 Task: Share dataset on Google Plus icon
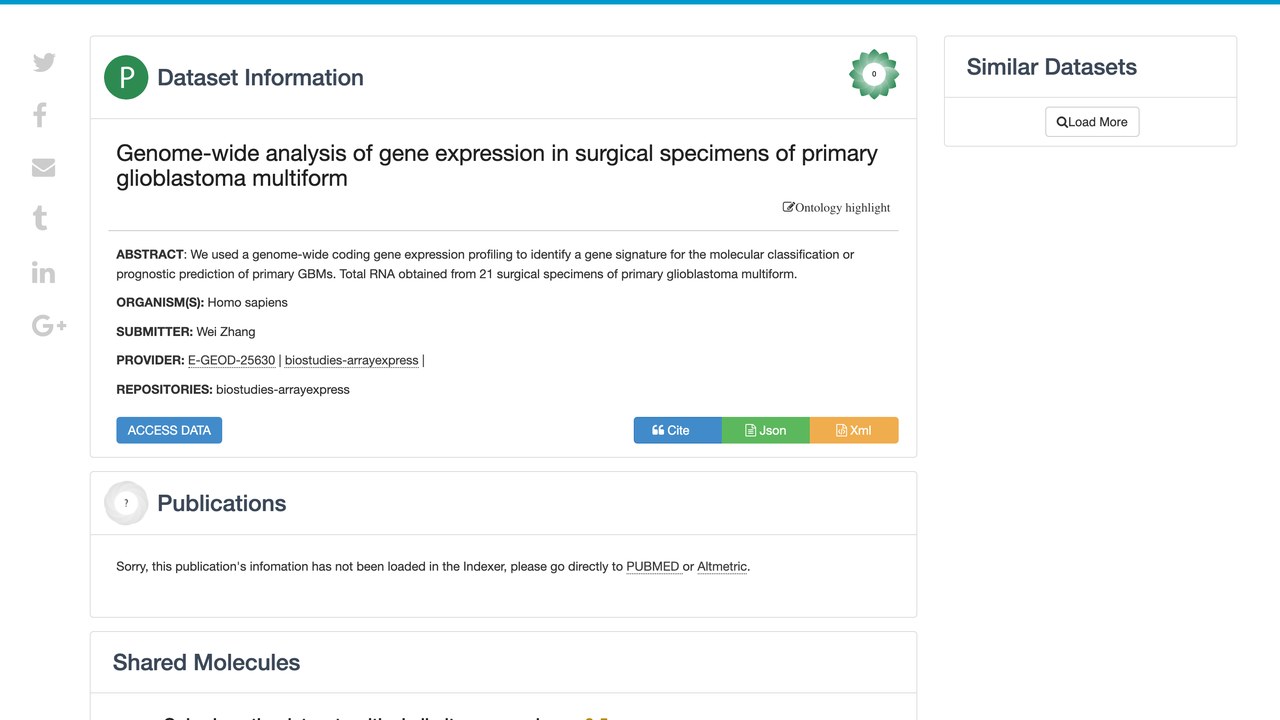pyautogui.click(x=49, y=325)
